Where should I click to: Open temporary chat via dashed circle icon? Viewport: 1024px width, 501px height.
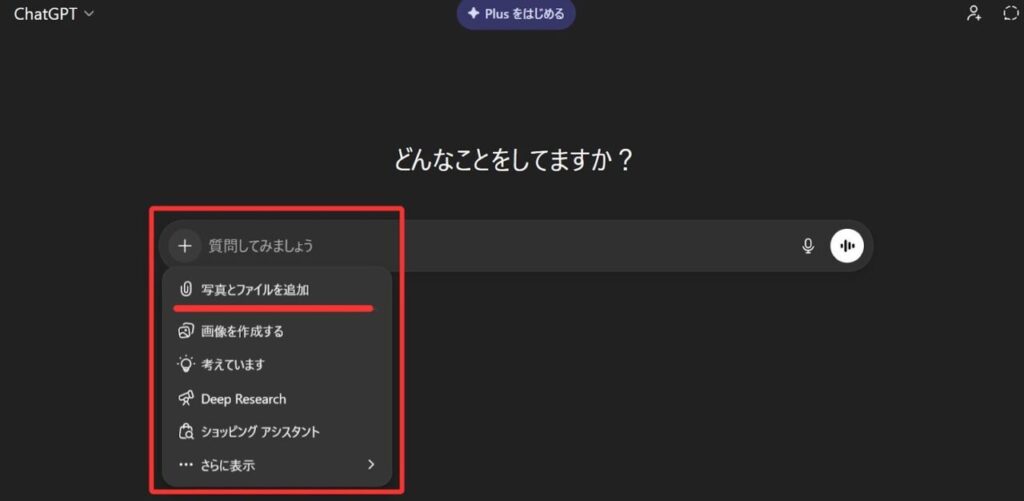click(x=1010, y=14)
